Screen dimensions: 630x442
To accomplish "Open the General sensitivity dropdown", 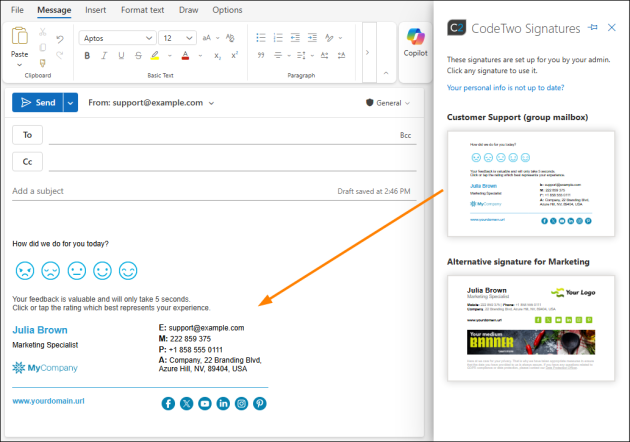I will tap(388, 103).
